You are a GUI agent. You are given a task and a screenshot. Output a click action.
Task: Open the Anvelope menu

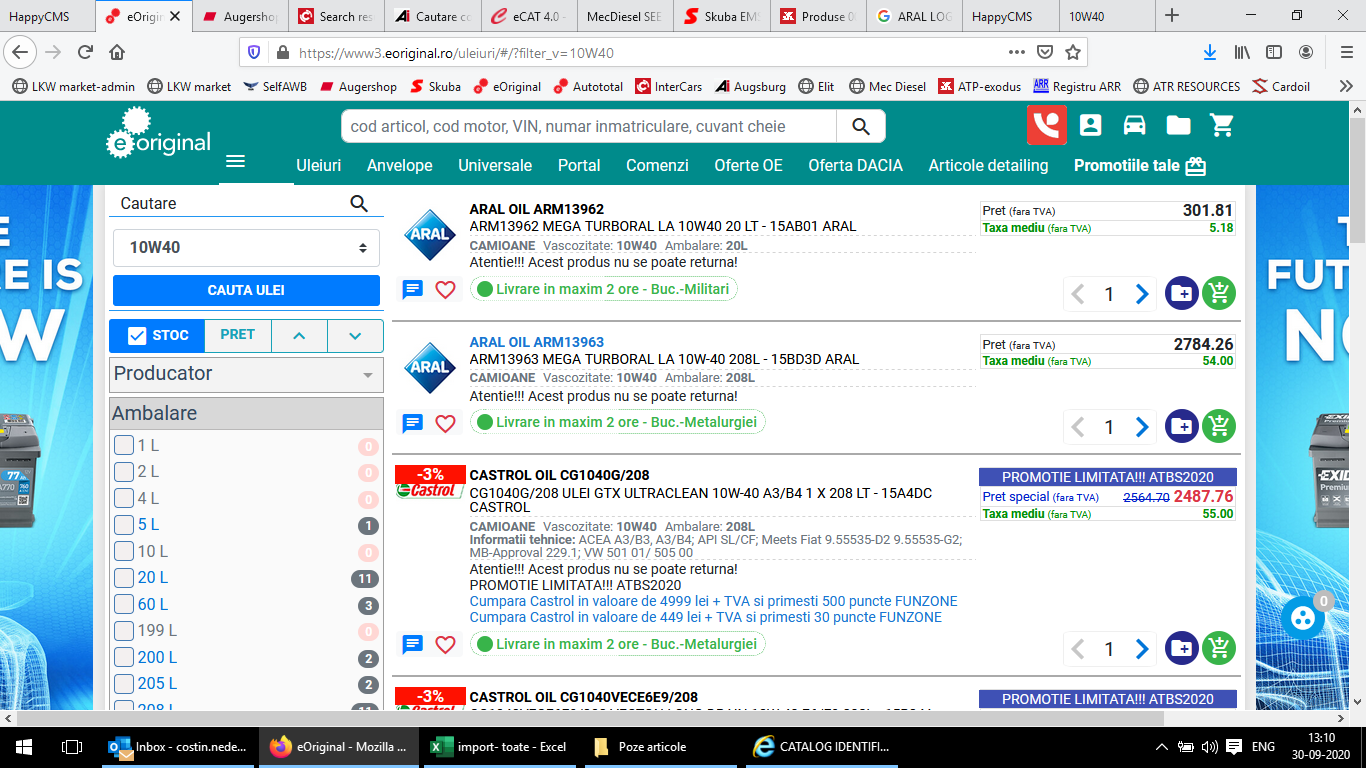tap(400, 165)
